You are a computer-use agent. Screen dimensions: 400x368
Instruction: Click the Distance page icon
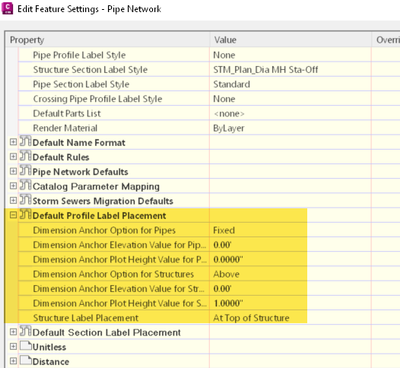point(25,360)
